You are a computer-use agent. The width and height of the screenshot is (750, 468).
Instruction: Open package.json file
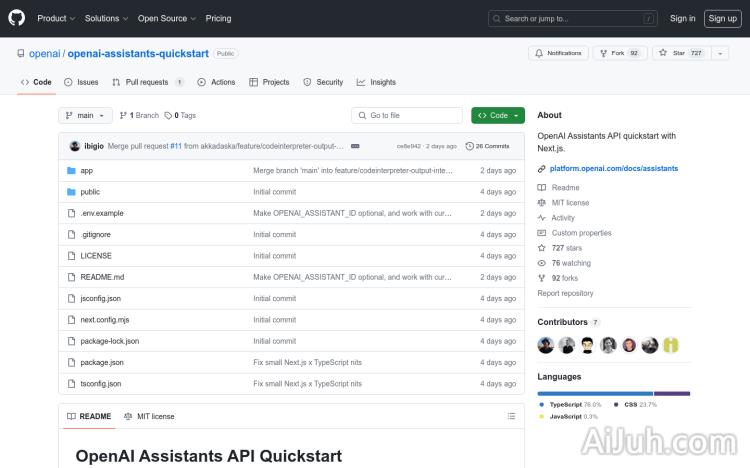point(102,362)
